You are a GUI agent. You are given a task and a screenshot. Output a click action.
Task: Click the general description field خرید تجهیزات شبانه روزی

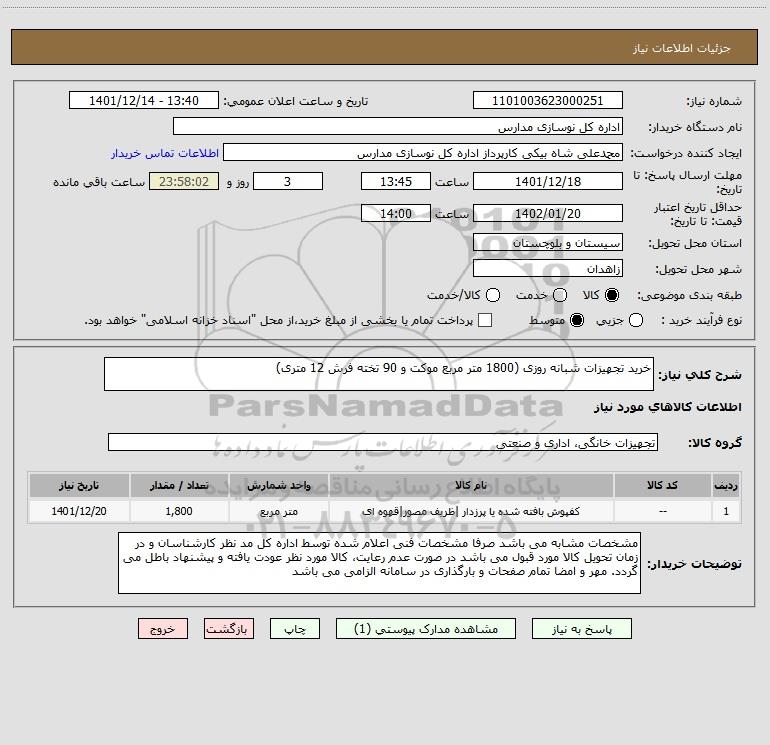(379, 374)
